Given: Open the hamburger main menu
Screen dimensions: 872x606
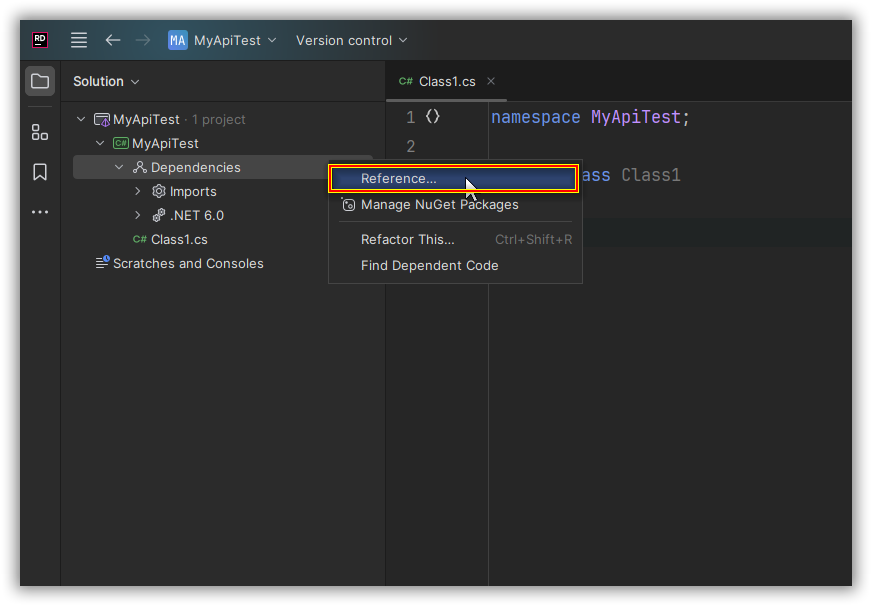Looking at the screenshot, I should pyautogui.click(x=79, y=40).
